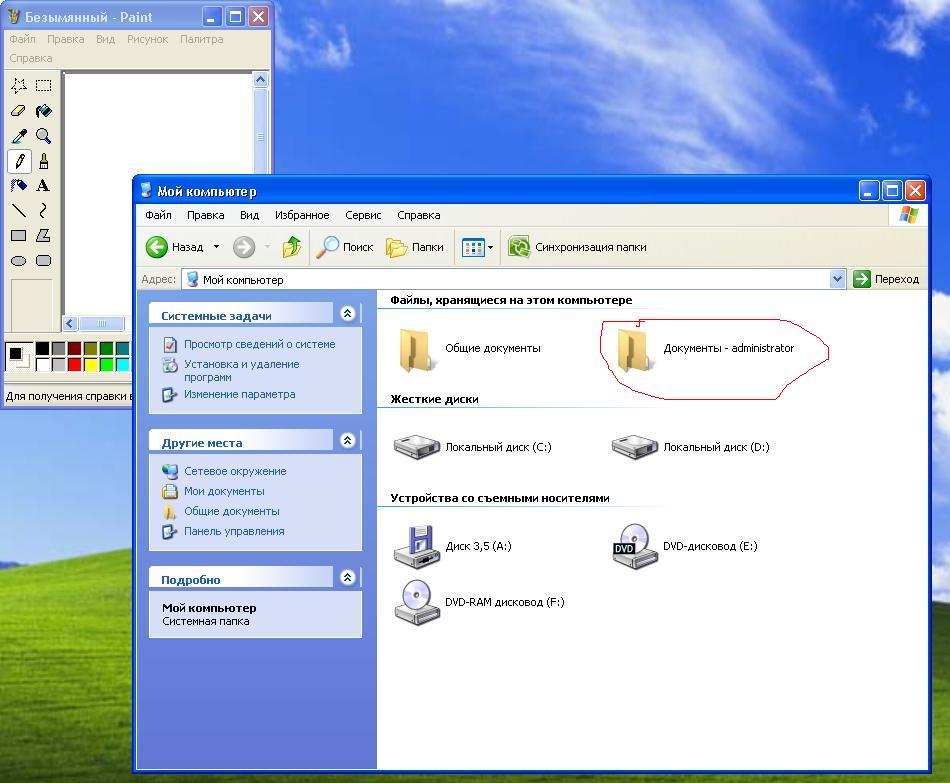This screenshot has width=950, height=783.
Task: Click Paint's horizontal scrollbar left arrow
Action: click(x=70, y=324)
